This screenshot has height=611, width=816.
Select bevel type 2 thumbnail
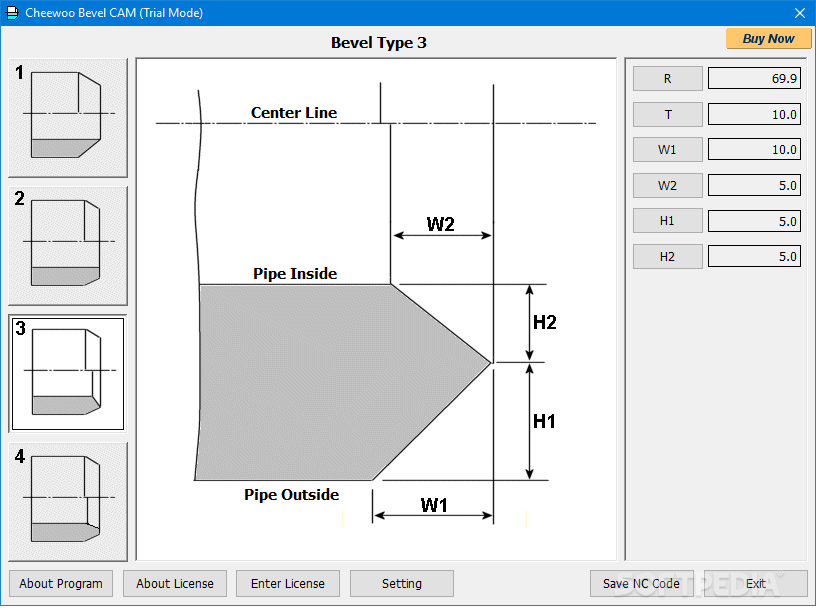[68, 246]
